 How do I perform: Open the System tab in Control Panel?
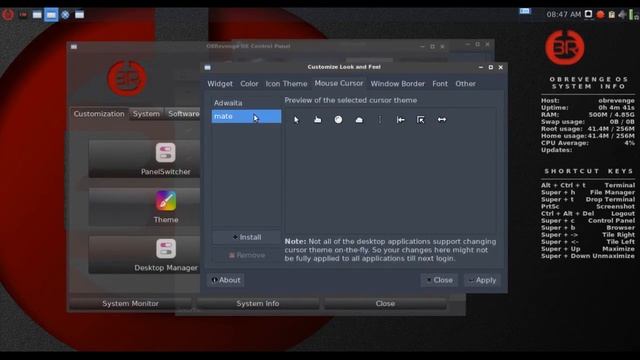146,114
